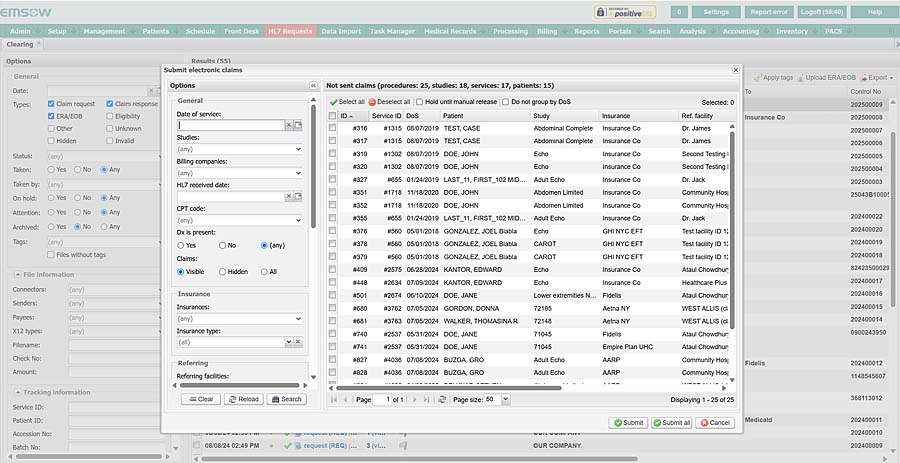
Task: Select the Hidden claims radio button
Action: tap(224, 271)
